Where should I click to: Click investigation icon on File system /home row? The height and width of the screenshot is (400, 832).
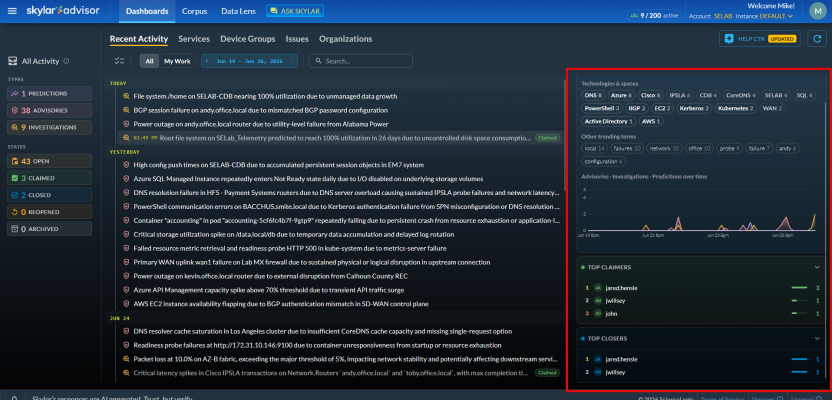coord(126,97)
